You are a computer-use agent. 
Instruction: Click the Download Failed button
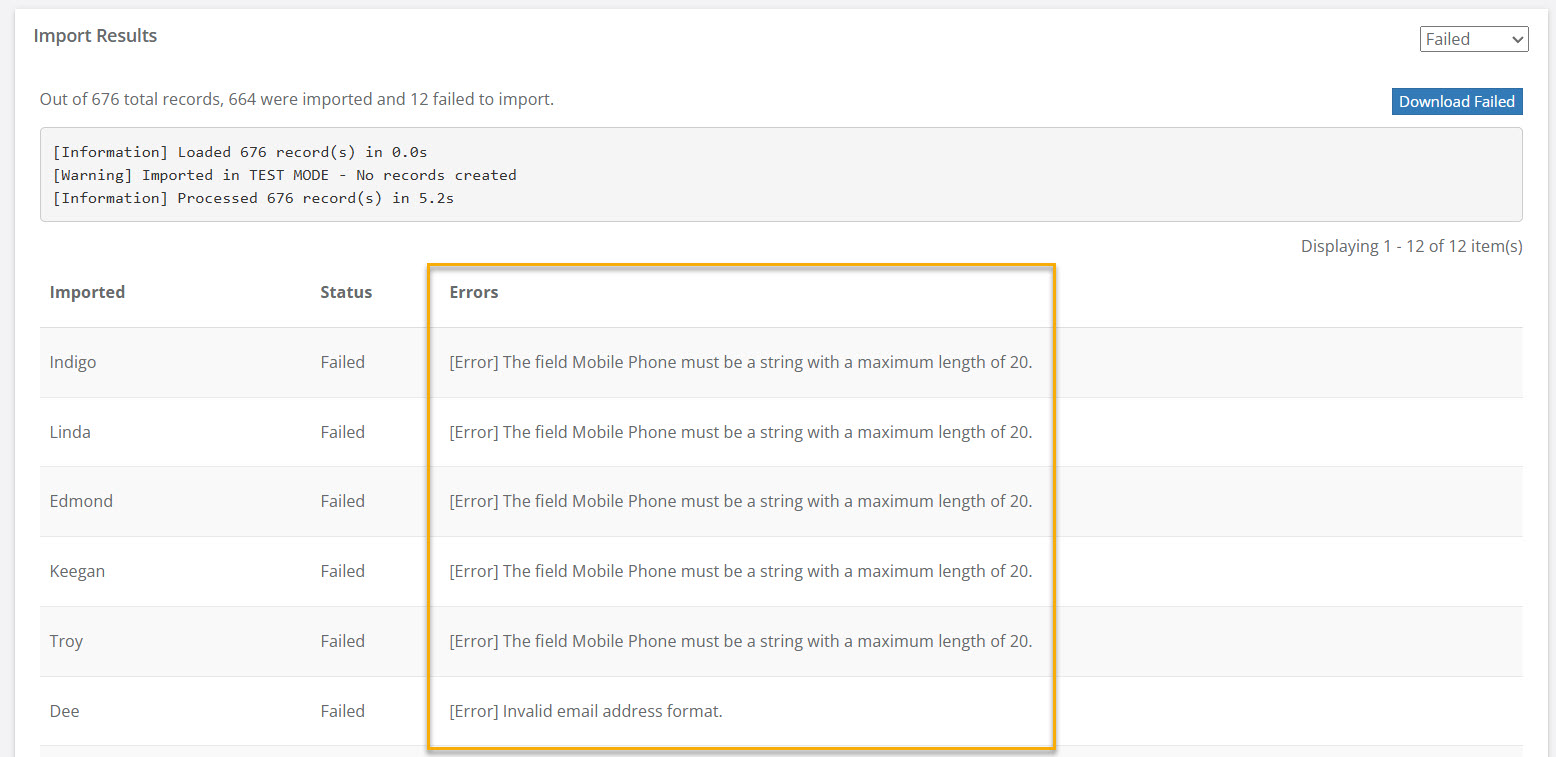click(1456, 101)
